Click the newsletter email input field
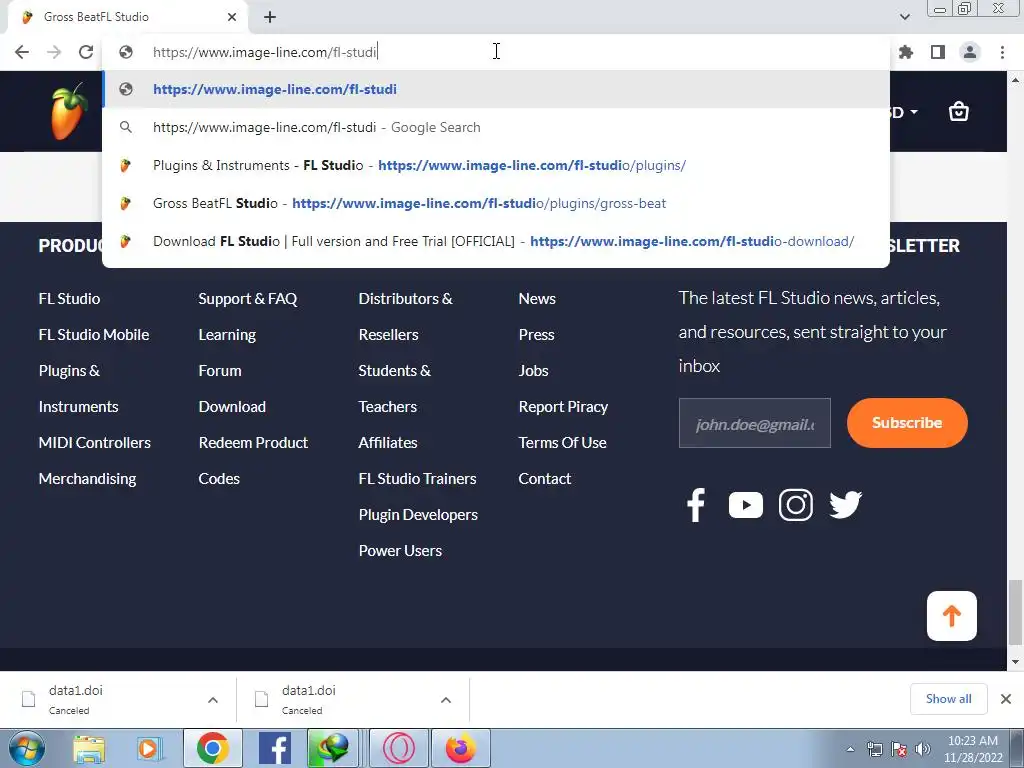Image resolution: width=1024 pixels, height=768 pixels. coord(754,423)
